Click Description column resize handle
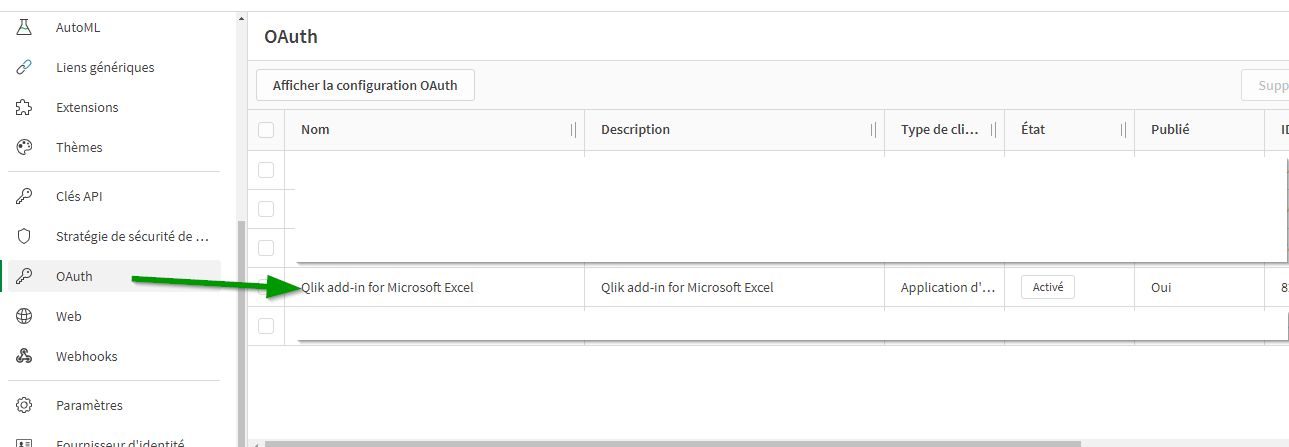 (874, 130)
